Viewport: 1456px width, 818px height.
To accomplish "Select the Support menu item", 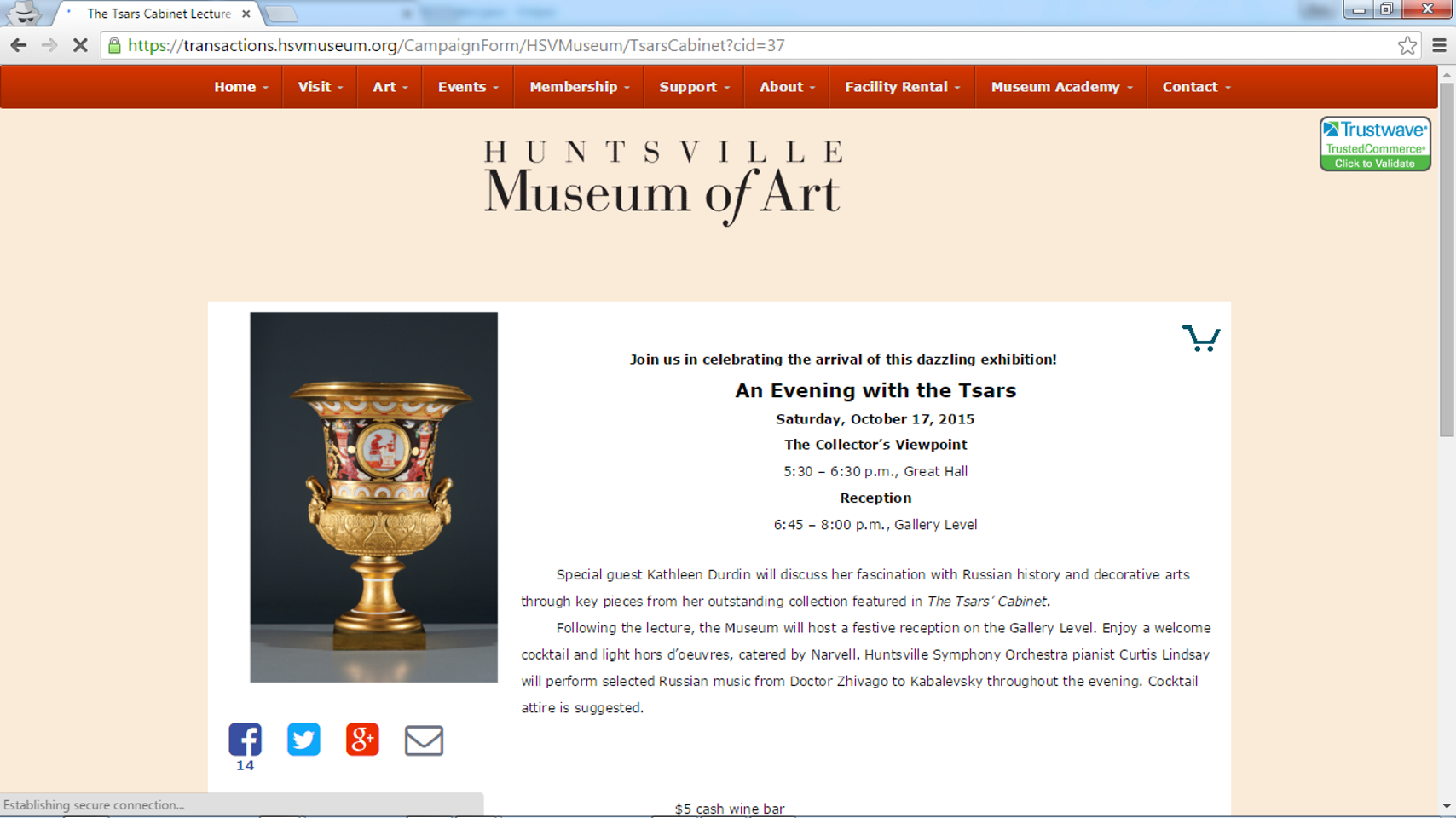I will [x=694, y=87].
